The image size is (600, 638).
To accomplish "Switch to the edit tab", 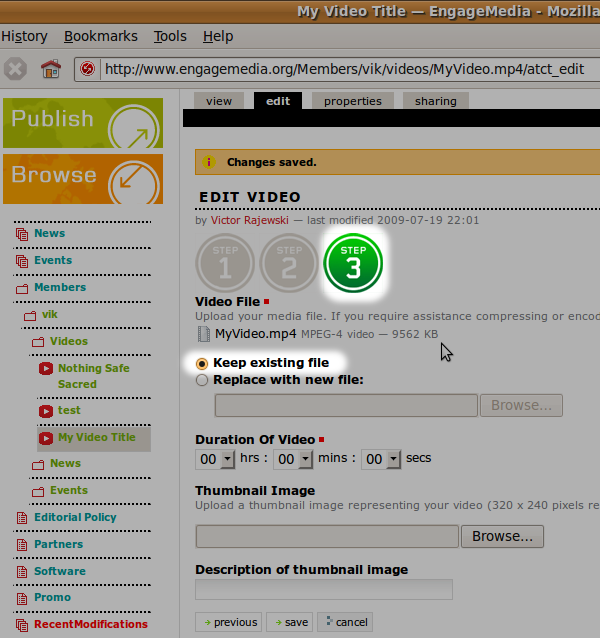I will pos(278,101).
